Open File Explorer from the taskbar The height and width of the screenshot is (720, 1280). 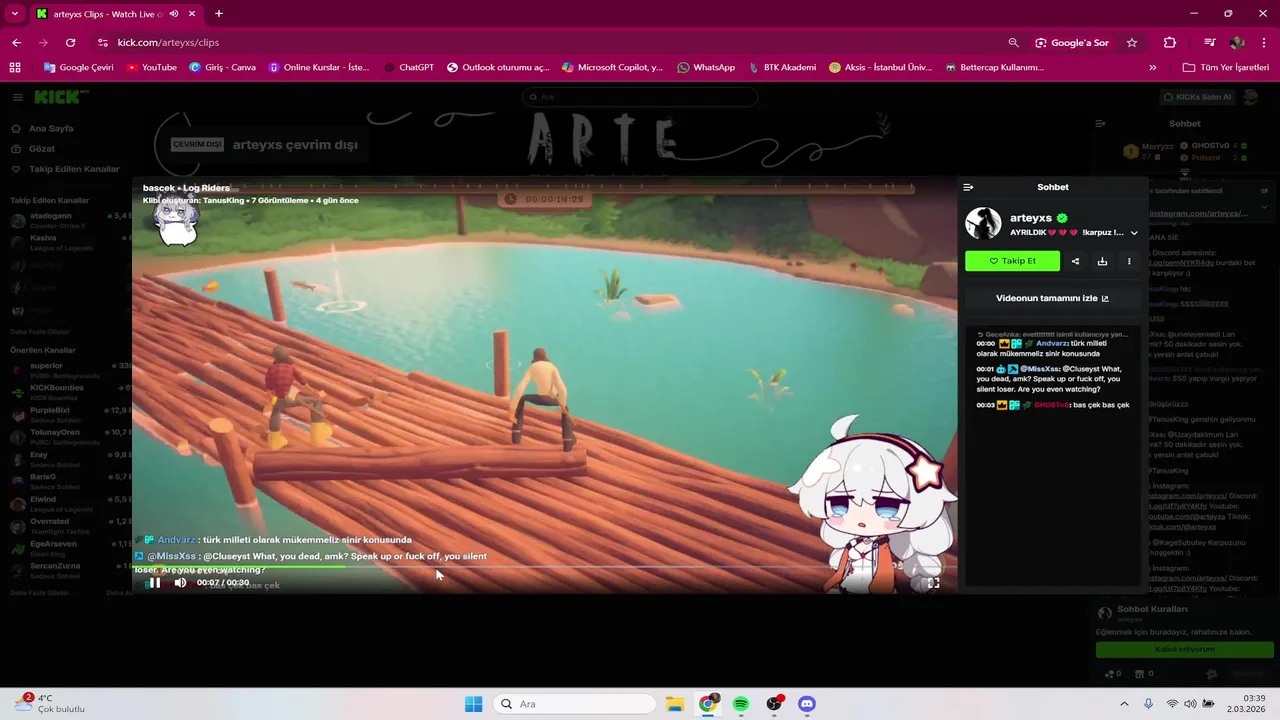coord(675,704)
